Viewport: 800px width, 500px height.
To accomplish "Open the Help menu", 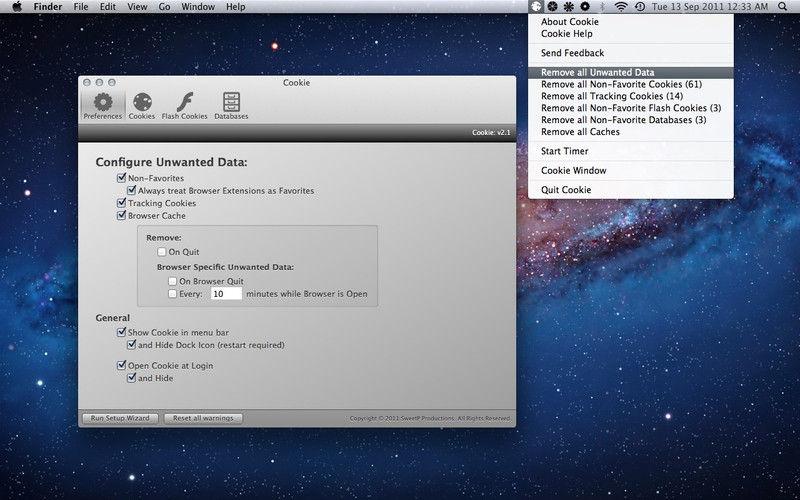I will (235, 7).
